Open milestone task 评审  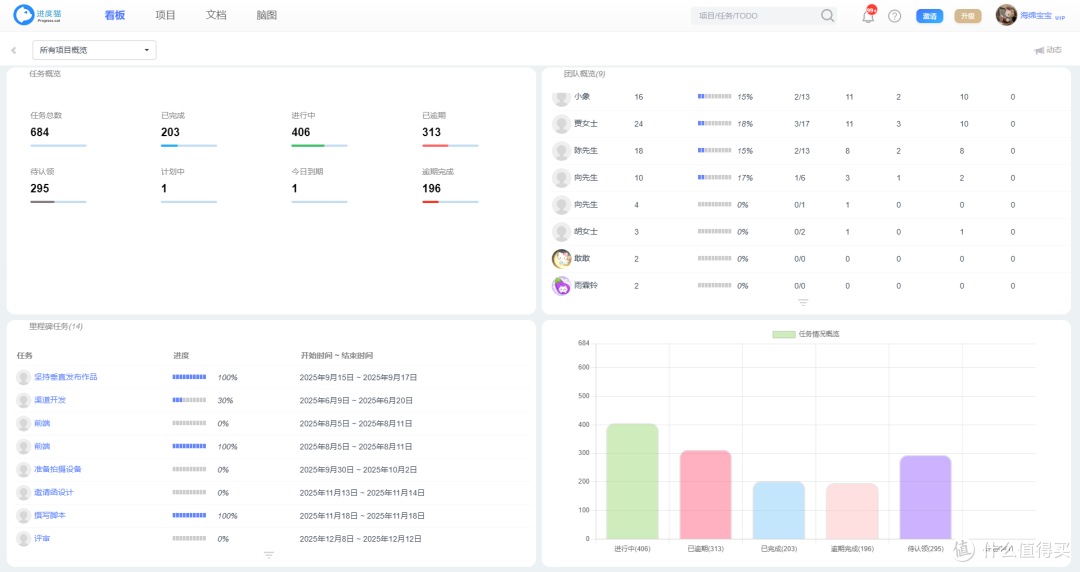pyautogui.click(x=42, y=539)
